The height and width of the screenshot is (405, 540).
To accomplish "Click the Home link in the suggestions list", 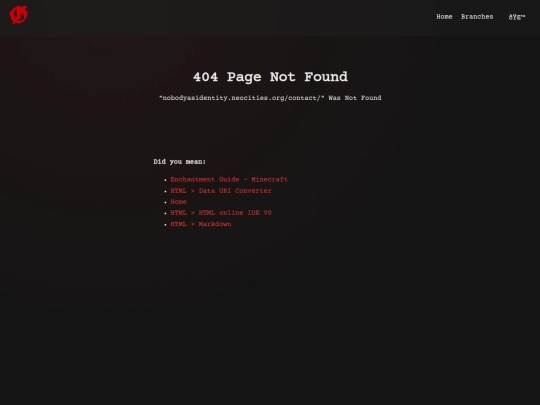I will (x=178, y=202).
